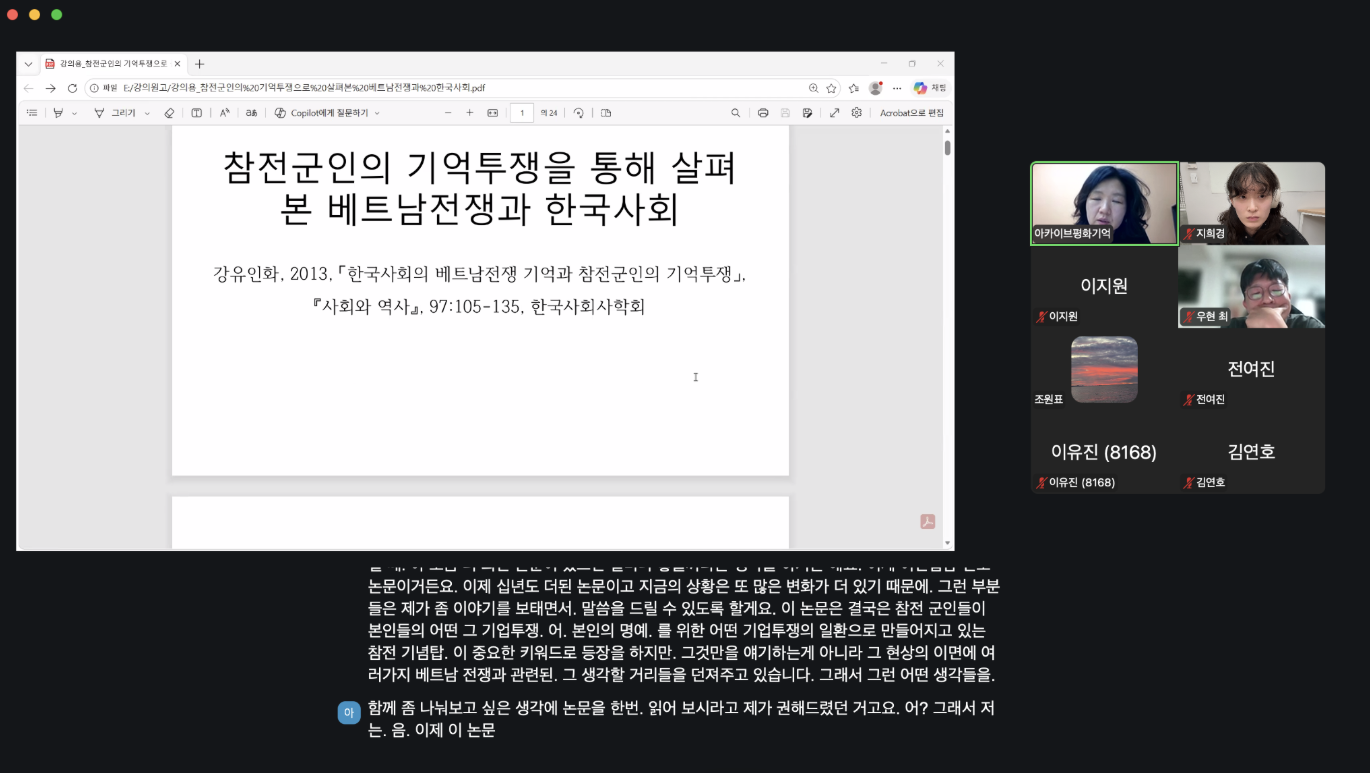This screenshot has width=1370, height=773.
Task: Open the PDF table of contents icon
Action: 32,113
